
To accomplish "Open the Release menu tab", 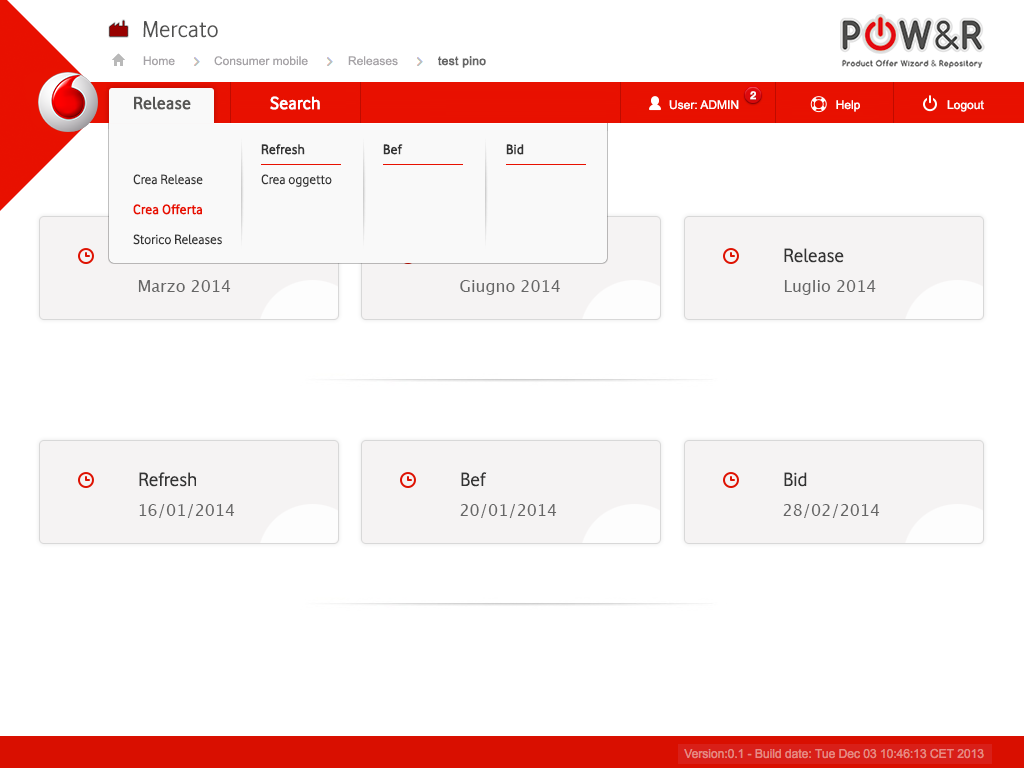I will coord(161,104).
